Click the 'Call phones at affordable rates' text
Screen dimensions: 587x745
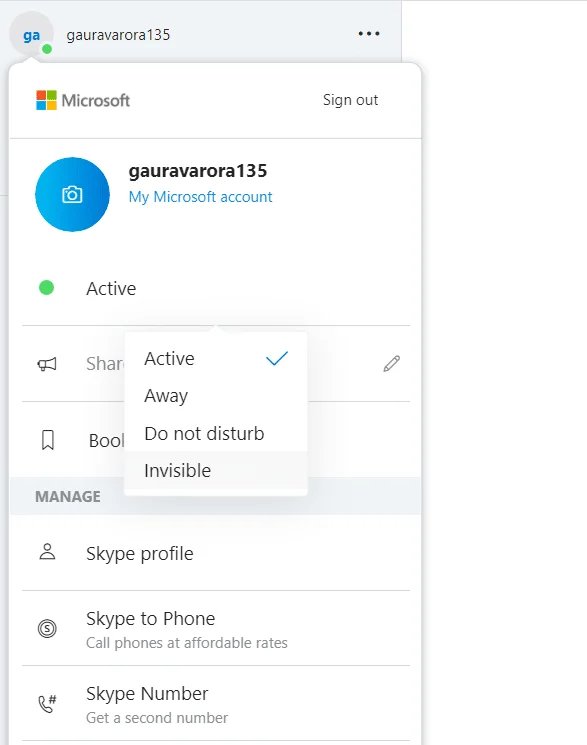tap(187, 643)
